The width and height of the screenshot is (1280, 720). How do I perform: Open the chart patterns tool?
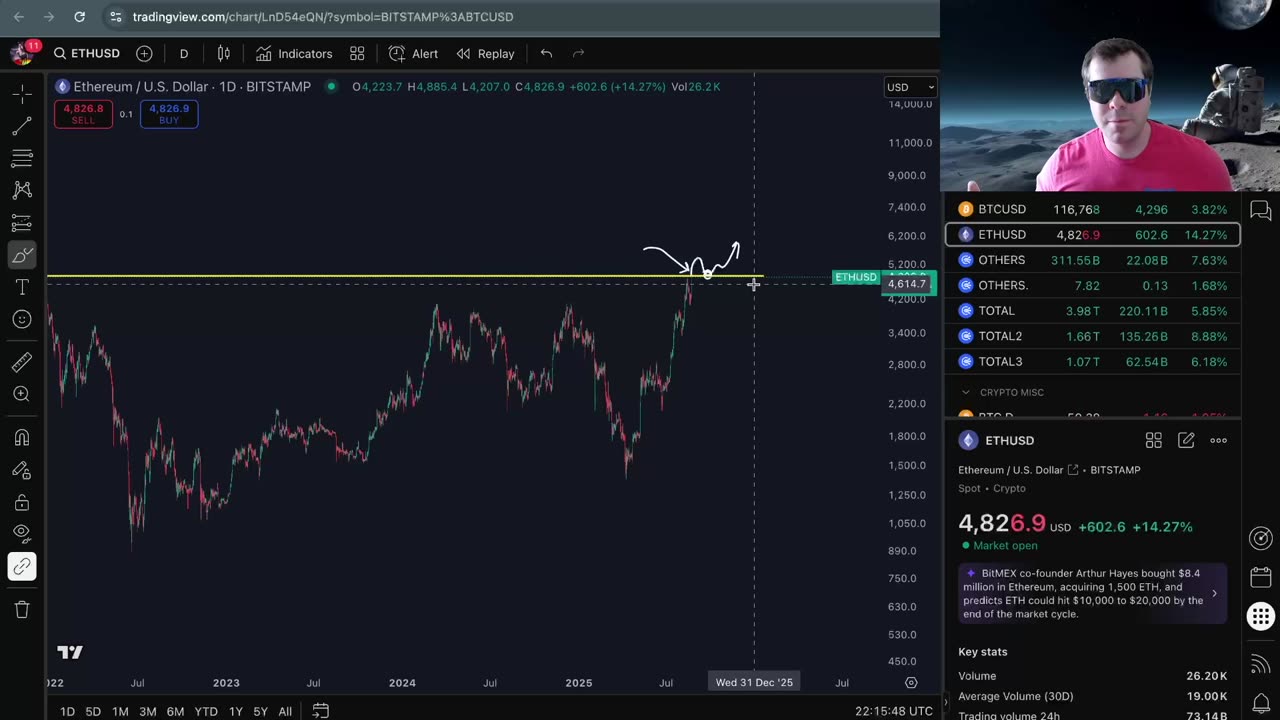(x=22, y=190)
